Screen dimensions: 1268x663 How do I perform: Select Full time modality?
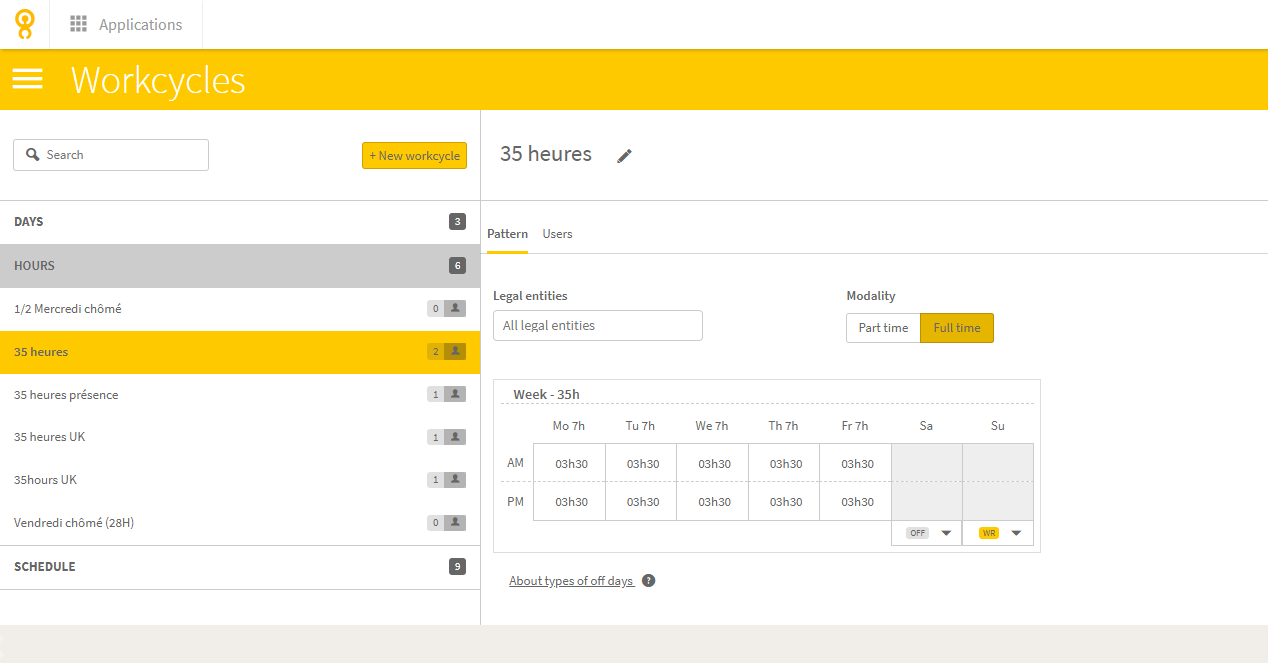(957, 328)
